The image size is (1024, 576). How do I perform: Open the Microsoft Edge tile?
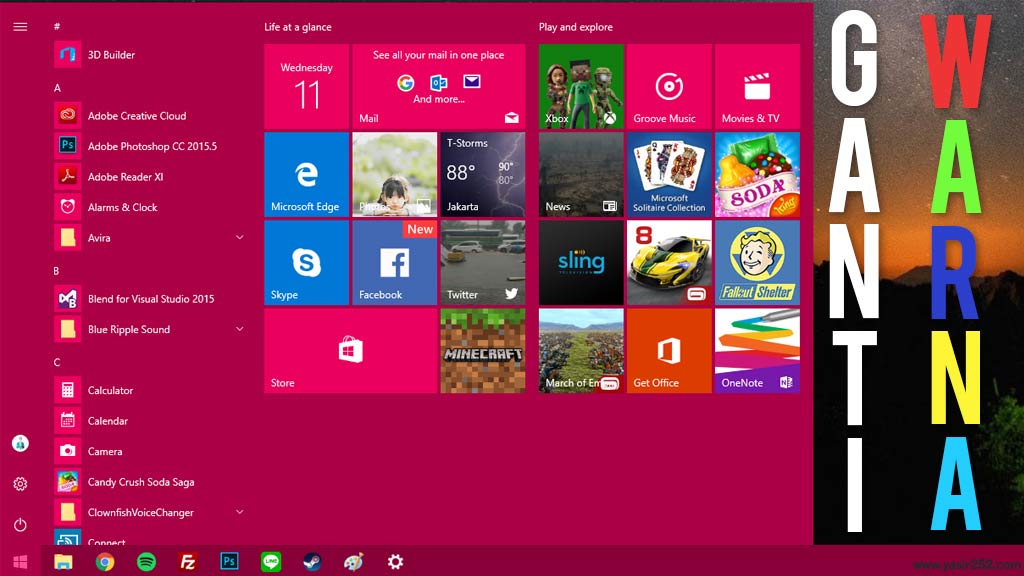pyautogui.click(x=306, y=174)
